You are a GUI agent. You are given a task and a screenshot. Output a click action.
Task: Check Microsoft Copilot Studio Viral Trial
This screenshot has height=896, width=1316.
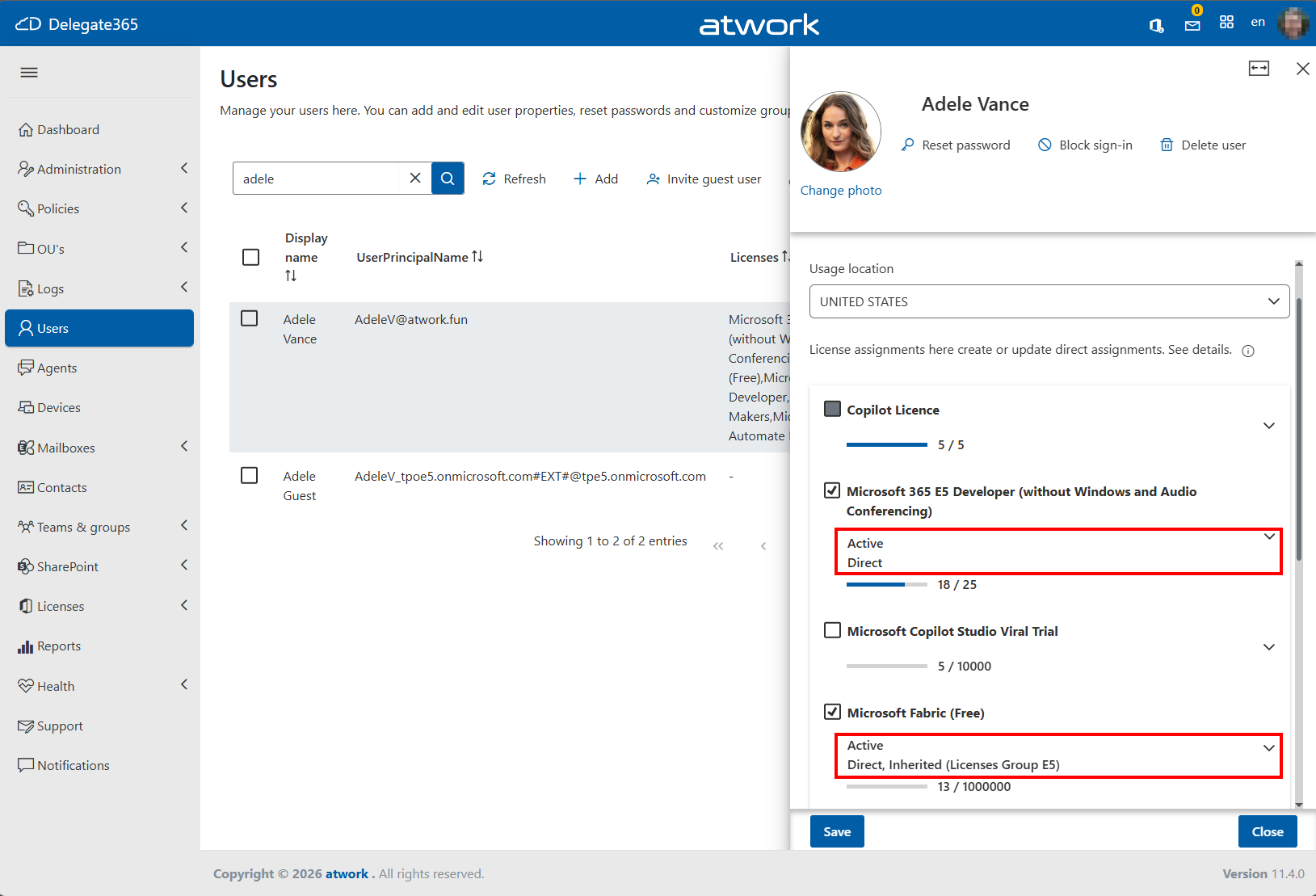[x=832, y=630]
